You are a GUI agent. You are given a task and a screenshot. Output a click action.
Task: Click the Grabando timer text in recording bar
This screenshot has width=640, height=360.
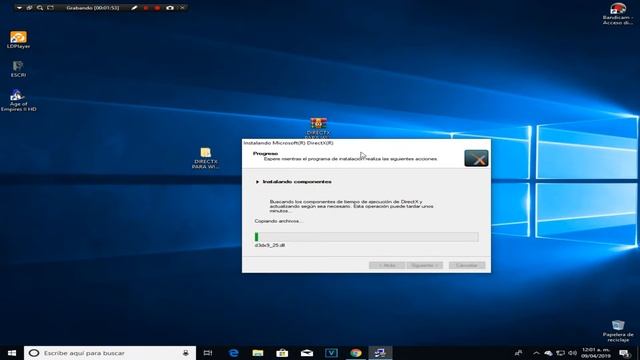[x=93, y=8]
